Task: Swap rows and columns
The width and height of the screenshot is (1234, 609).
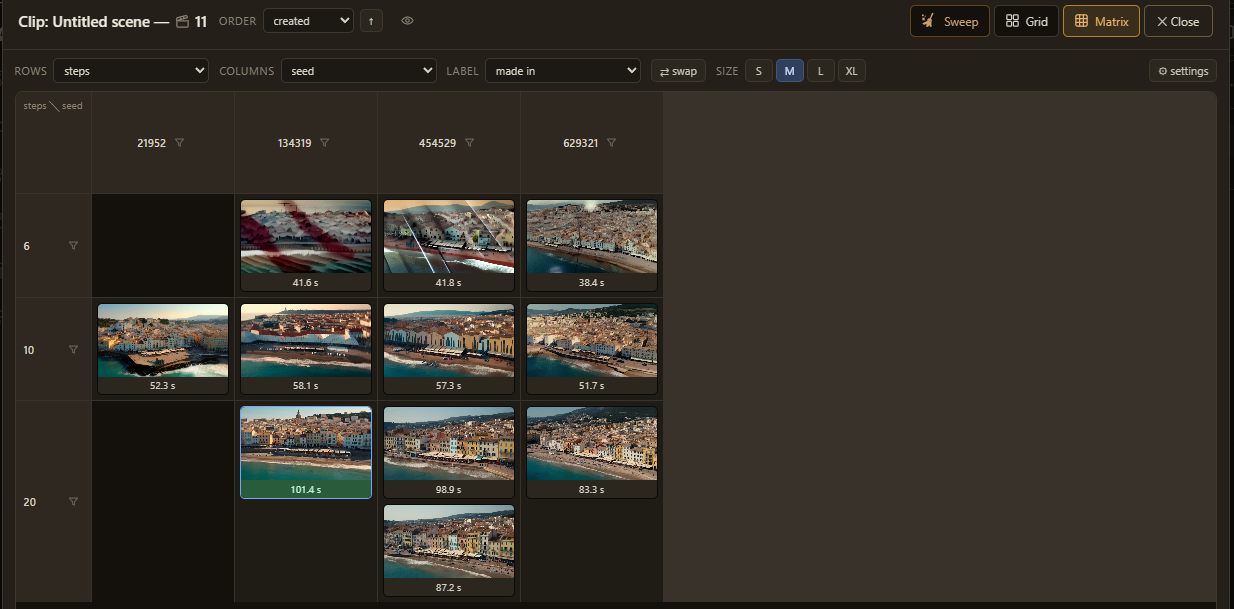Action: click(x=678, y=71)
